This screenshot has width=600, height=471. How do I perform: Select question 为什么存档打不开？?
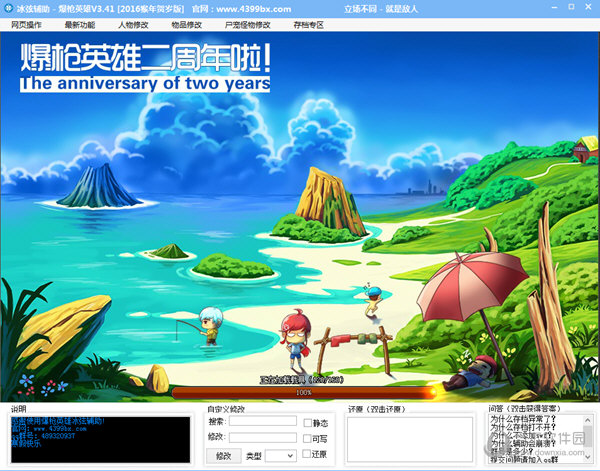pos(523,427)
